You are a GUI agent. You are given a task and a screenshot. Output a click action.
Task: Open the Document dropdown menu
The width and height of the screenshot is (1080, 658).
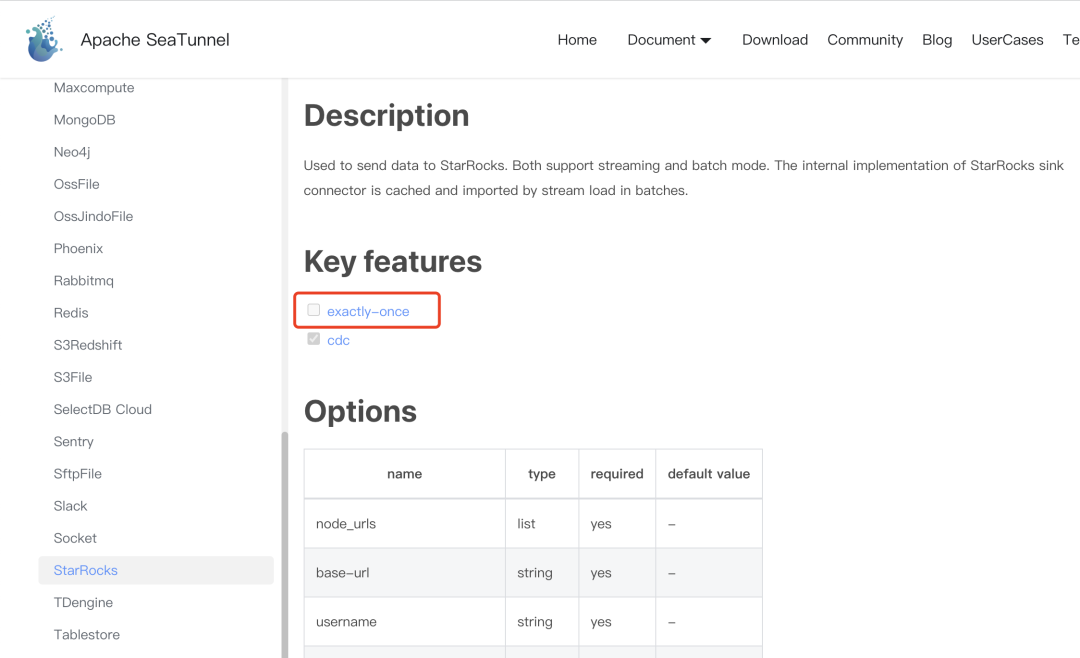(x=669, y=39)
